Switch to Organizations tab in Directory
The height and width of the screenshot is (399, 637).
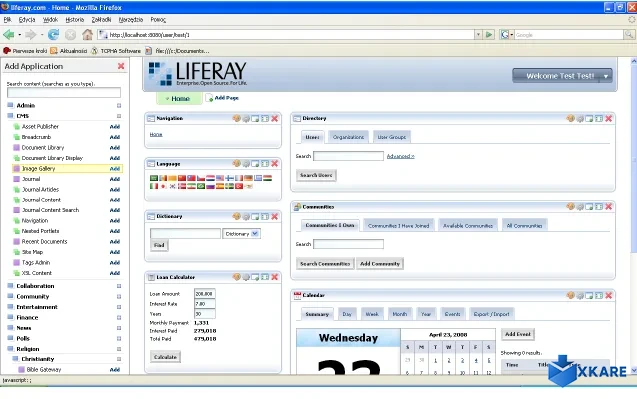[348, 137]
